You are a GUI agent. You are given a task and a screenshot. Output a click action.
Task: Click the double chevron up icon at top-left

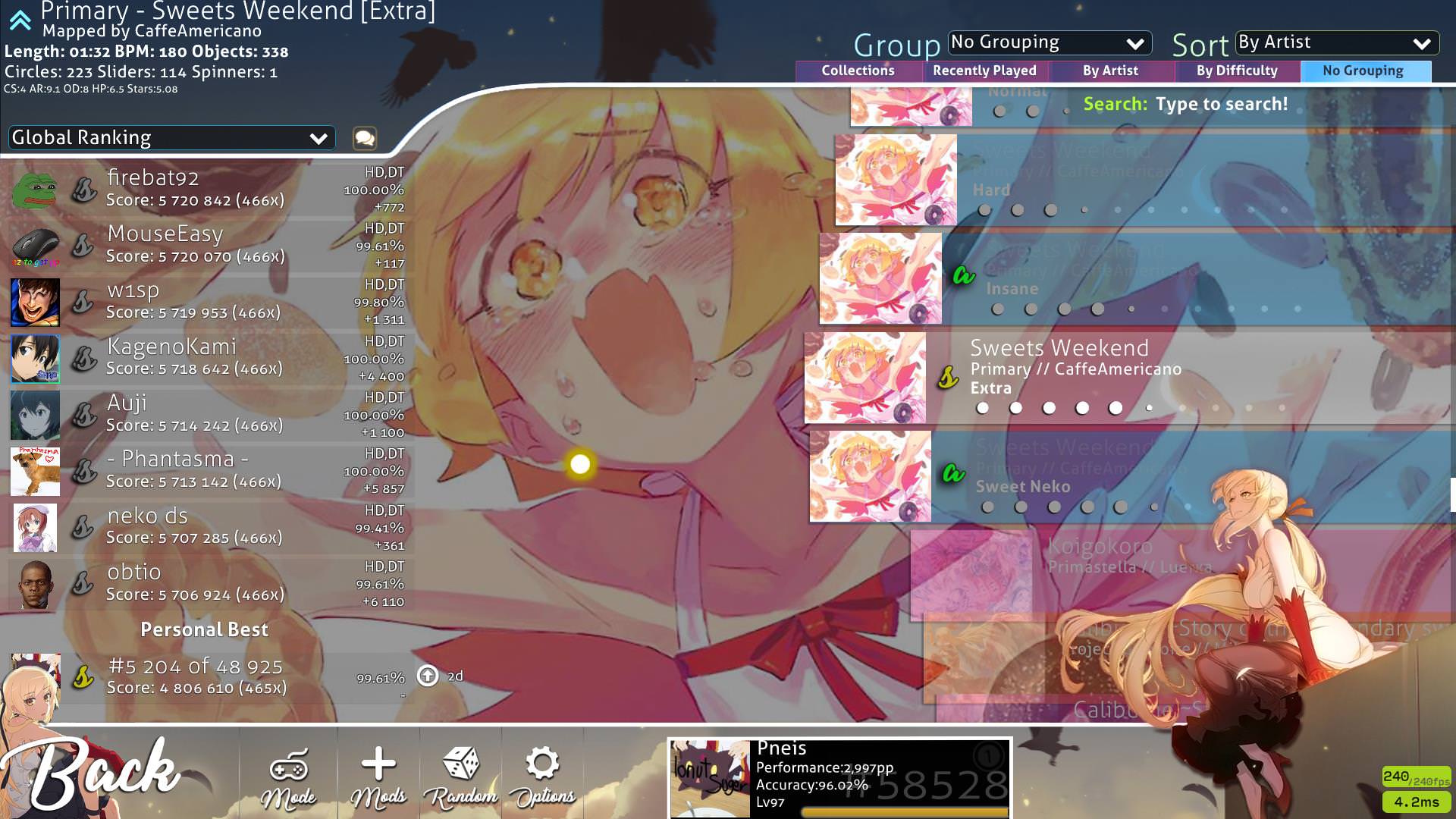click(20, 20)
